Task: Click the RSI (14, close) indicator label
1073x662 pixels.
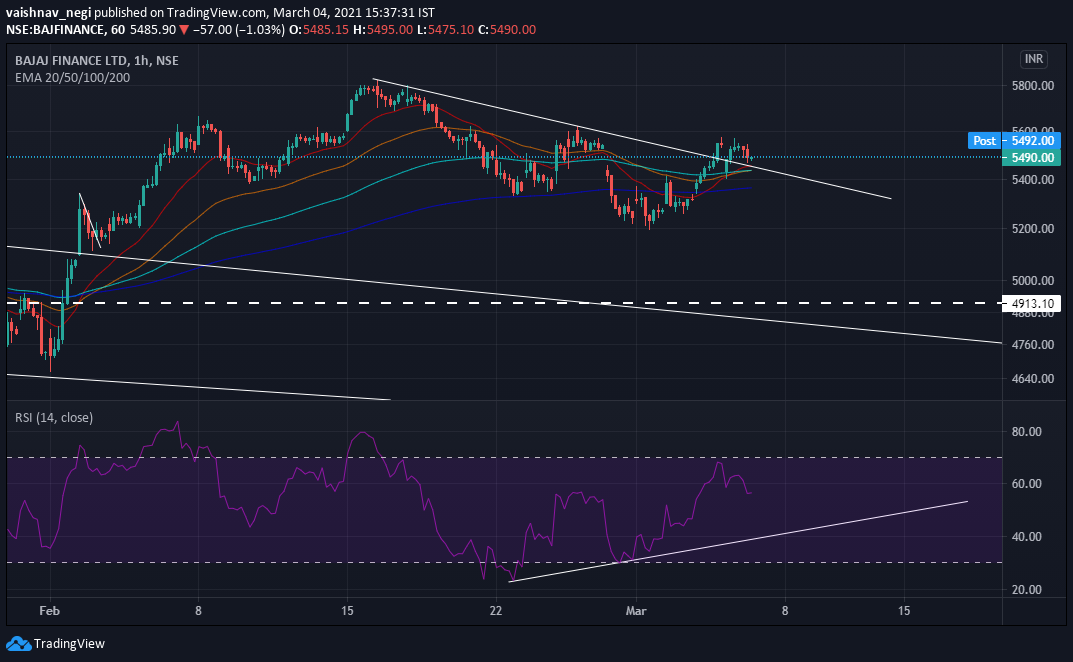Action: coord(54,418)
